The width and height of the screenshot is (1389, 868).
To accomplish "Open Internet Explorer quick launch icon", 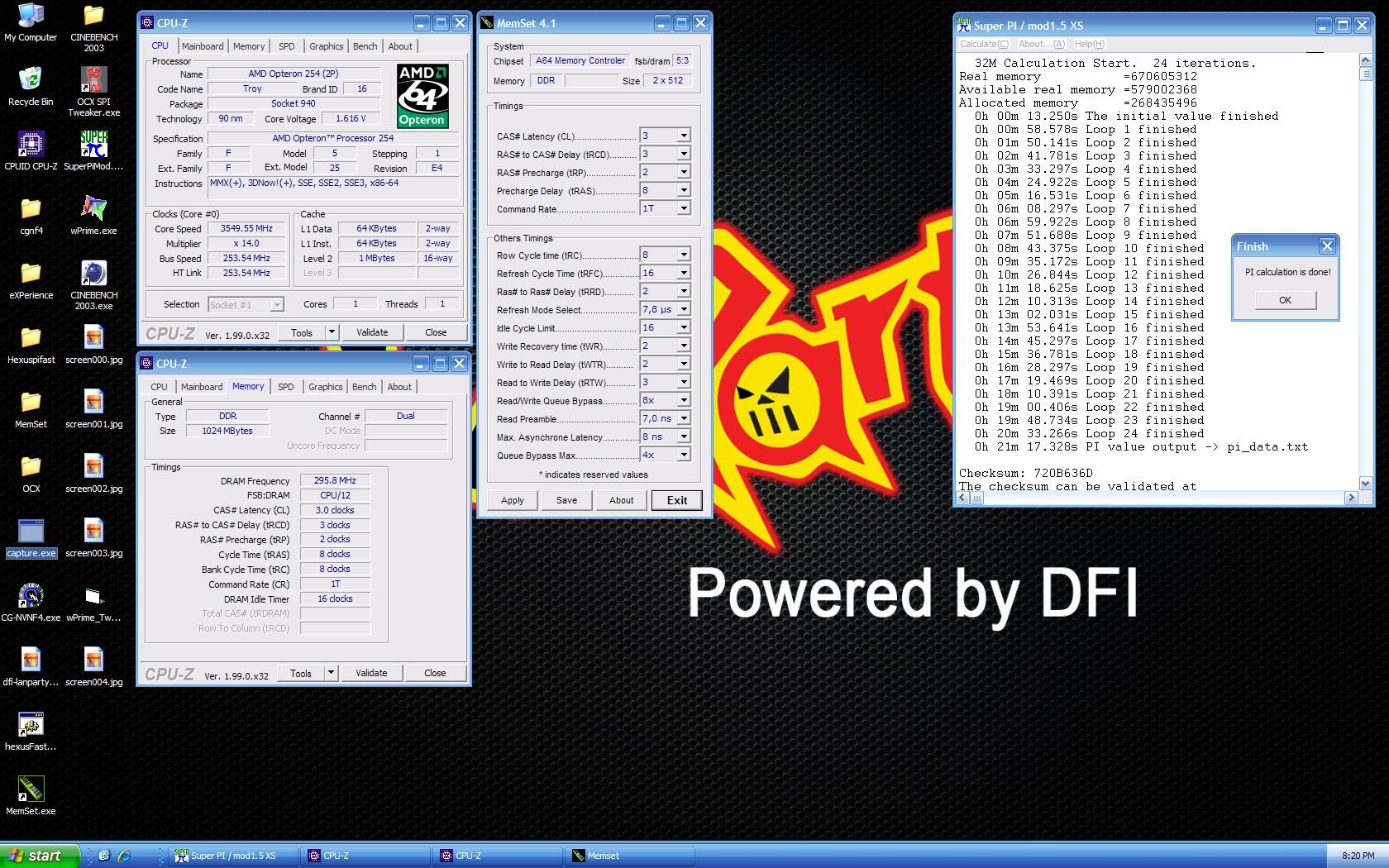I will (x=125, y=856).
